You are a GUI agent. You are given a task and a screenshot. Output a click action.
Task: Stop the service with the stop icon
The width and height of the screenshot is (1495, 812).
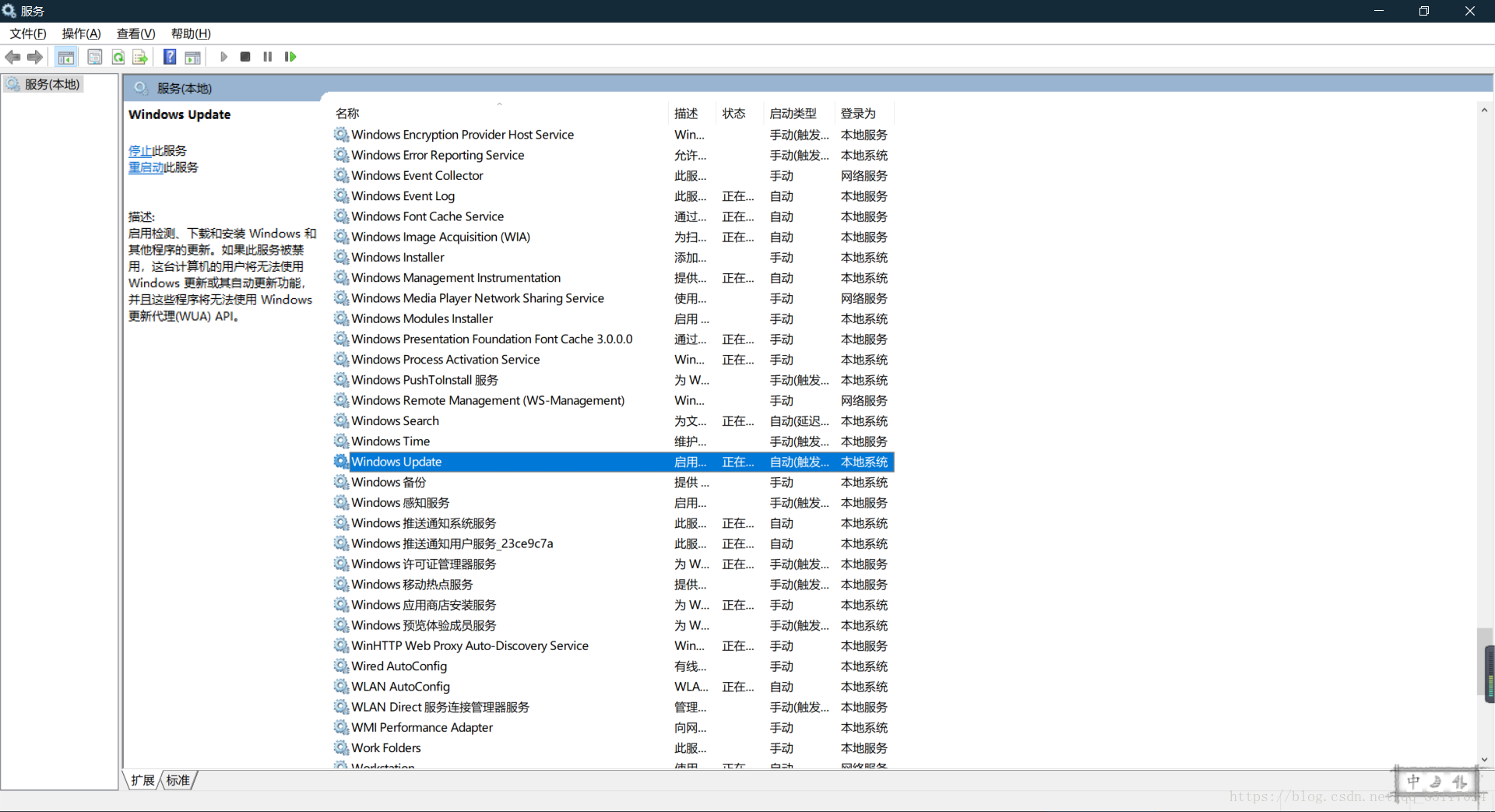tap(245, 57)
